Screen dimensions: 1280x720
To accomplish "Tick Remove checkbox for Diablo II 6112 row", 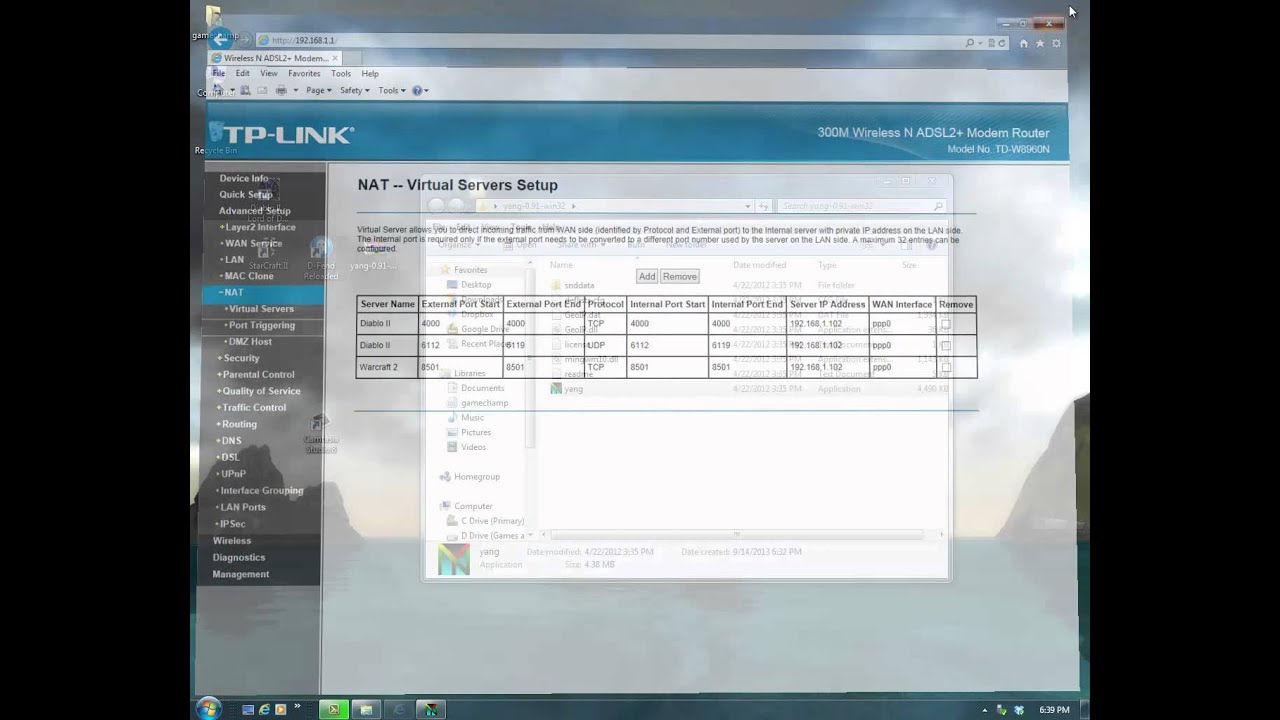I will 945,345.
